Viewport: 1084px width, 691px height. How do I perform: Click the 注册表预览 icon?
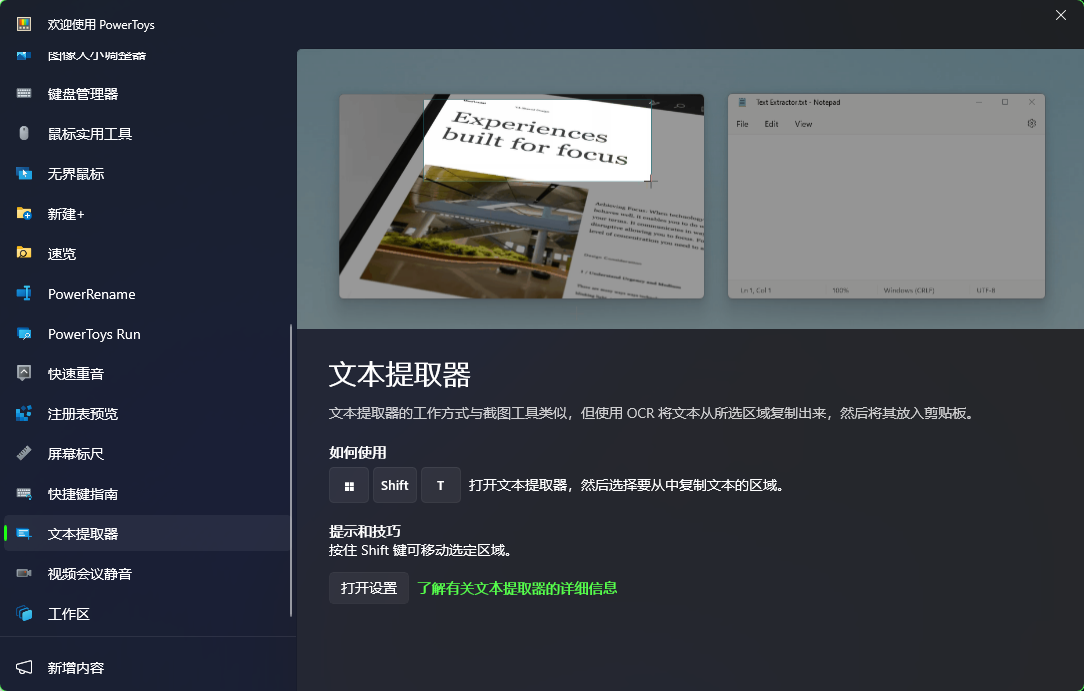pos(24,413)
